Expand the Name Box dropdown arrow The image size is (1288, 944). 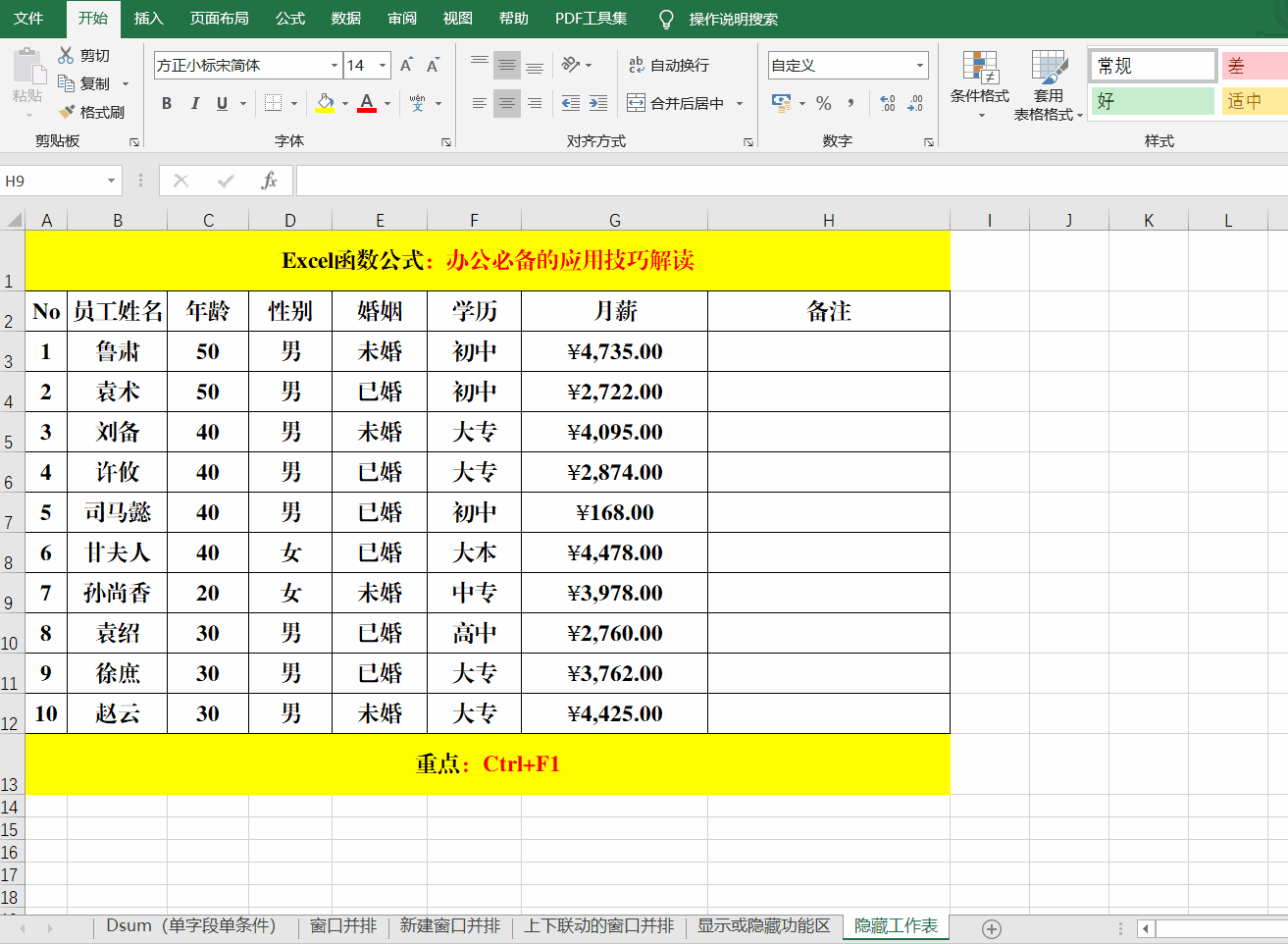(111, 181)
